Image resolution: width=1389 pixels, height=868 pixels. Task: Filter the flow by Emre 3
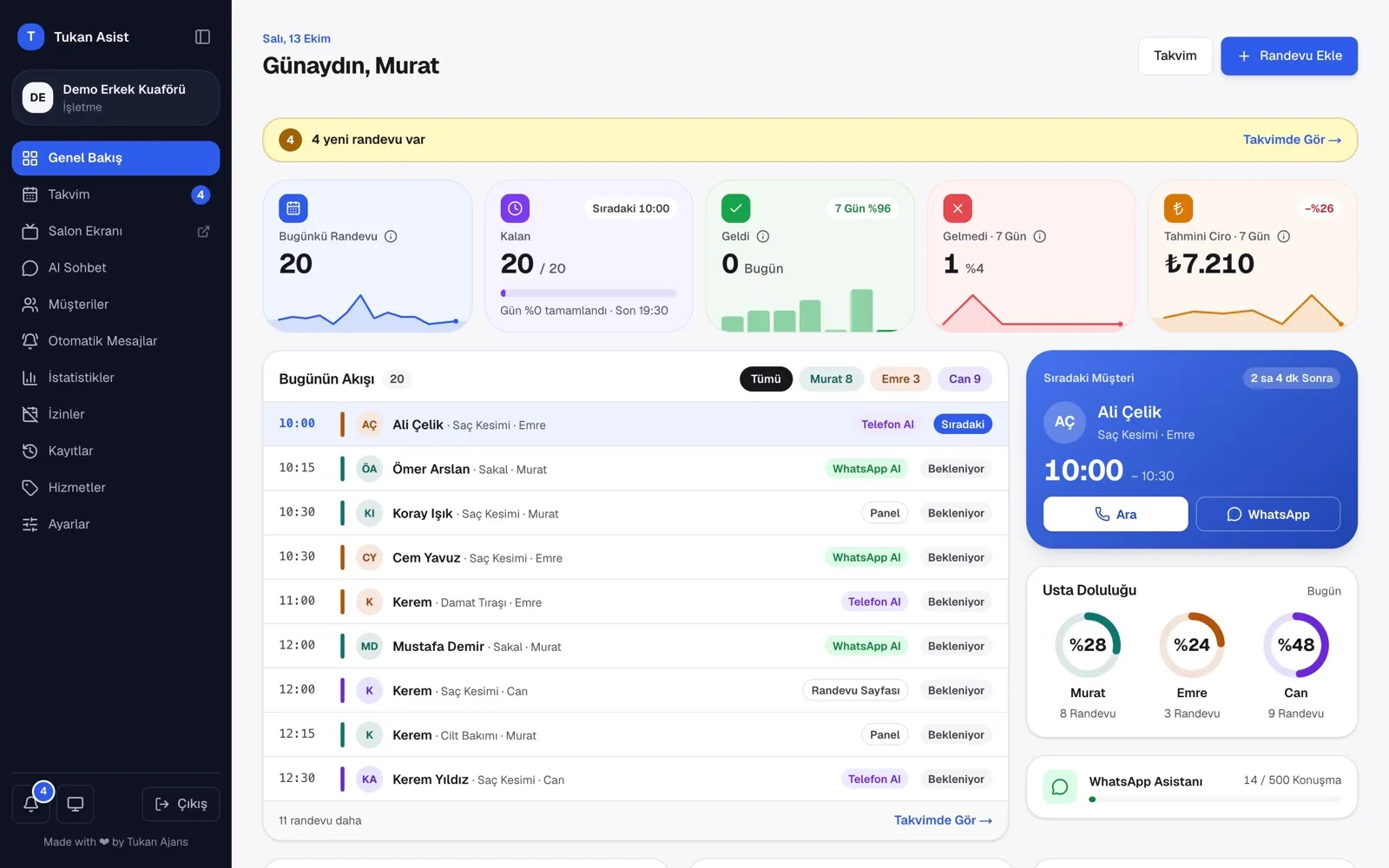click(x=900, y=378)
